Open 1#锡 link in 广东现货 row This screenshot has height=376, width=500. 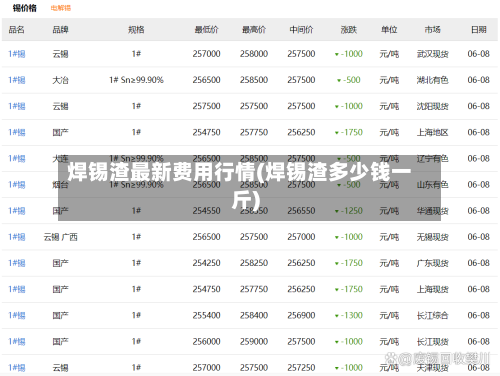coord(17,263)
